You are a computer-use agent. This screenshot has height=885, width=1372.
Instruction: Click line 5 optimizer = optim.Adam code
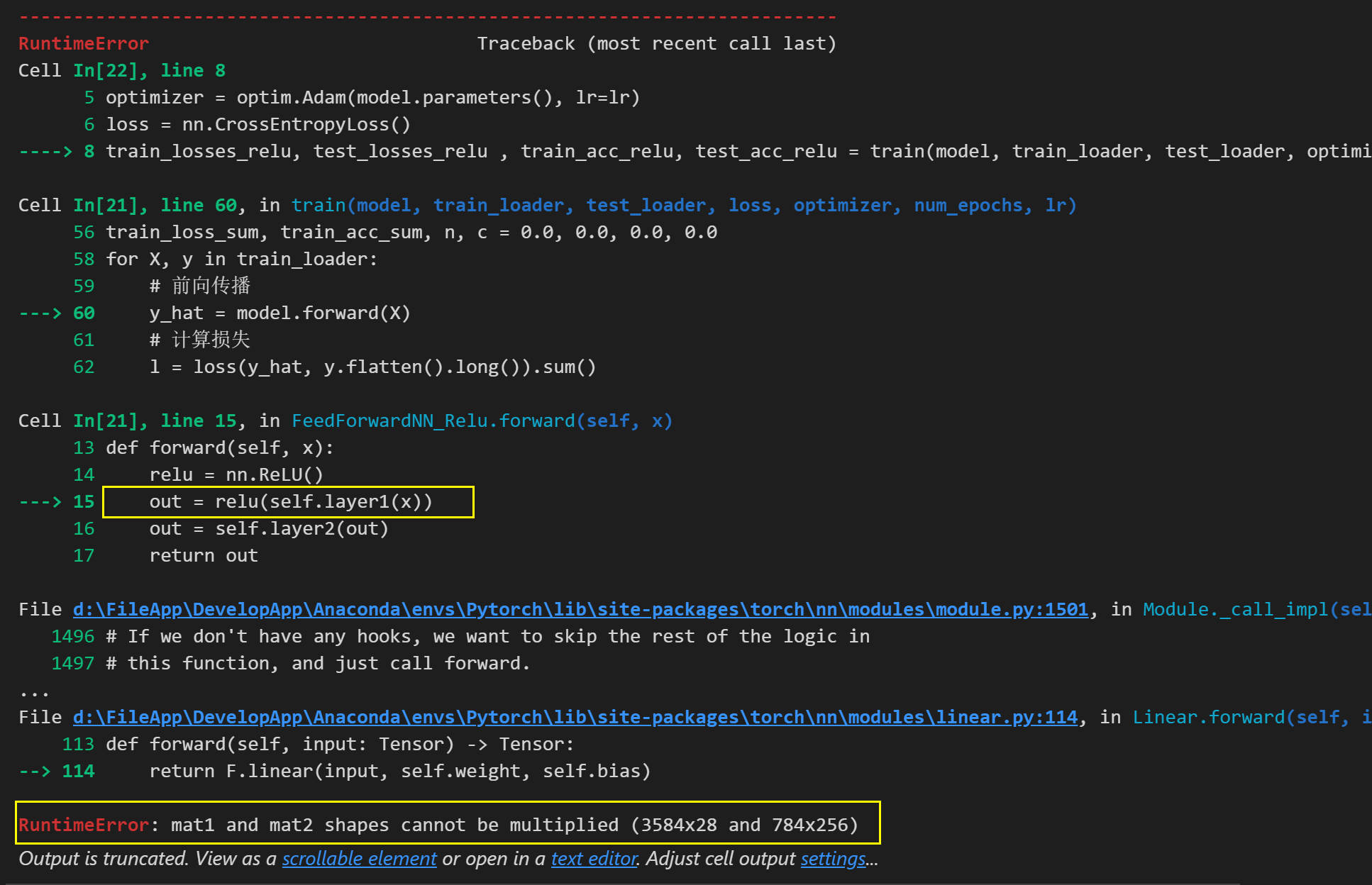coord(372,97)
